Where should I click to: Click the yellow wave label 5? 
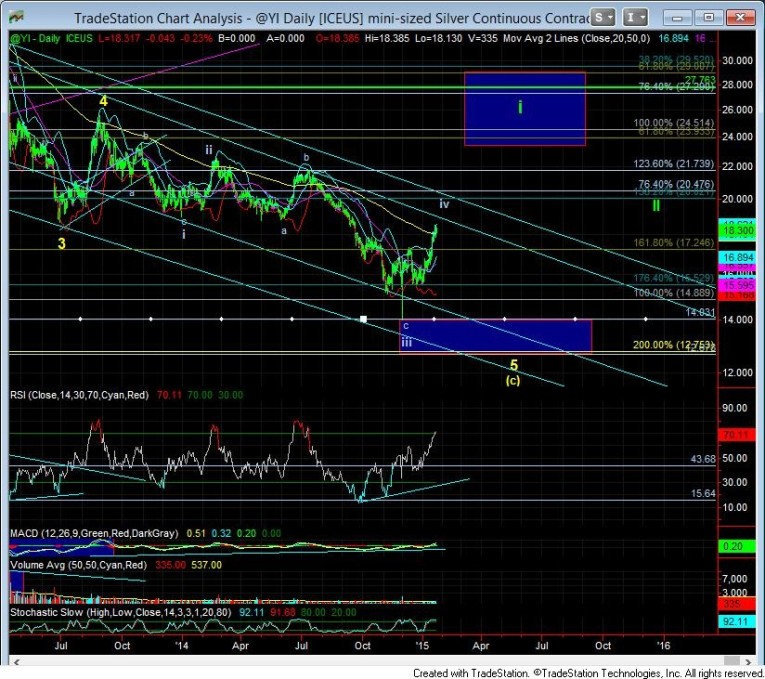coord(513,365)
